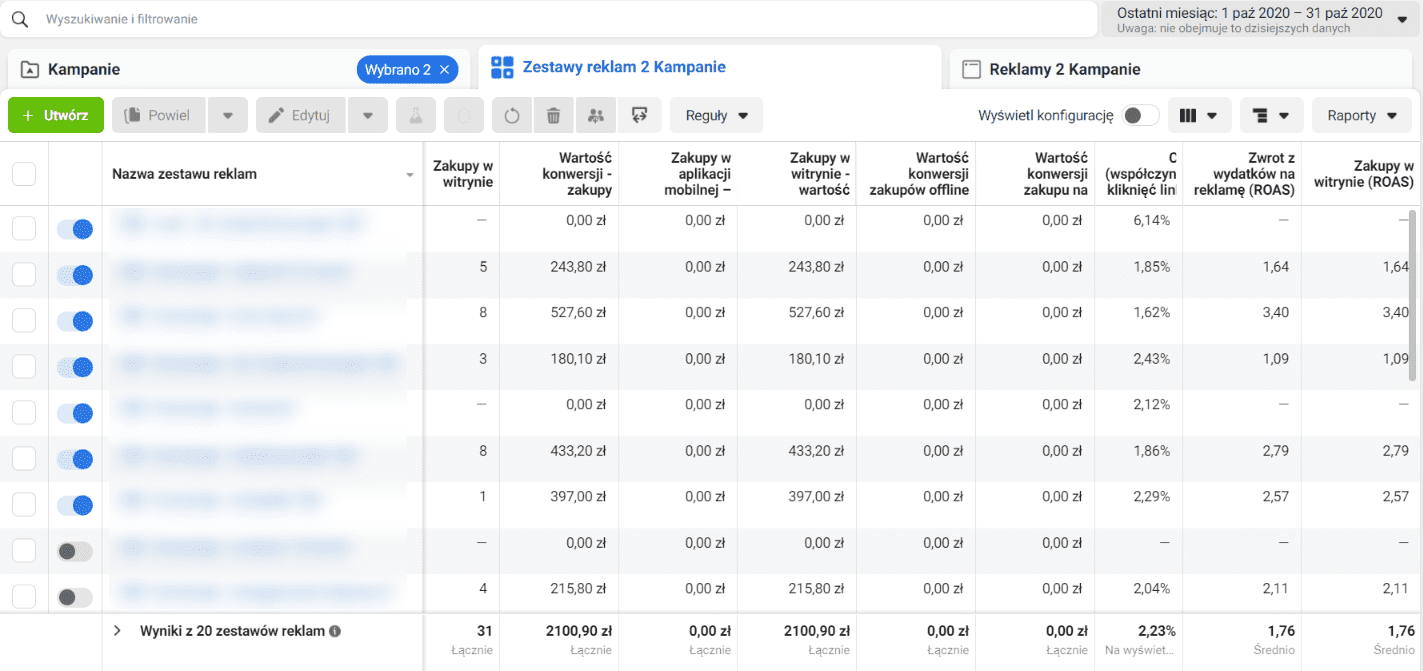Switch to the Kampanie tab
The width and height of the screenshot is (1423, 671).
pyautogui.click(x=84, y=69)
